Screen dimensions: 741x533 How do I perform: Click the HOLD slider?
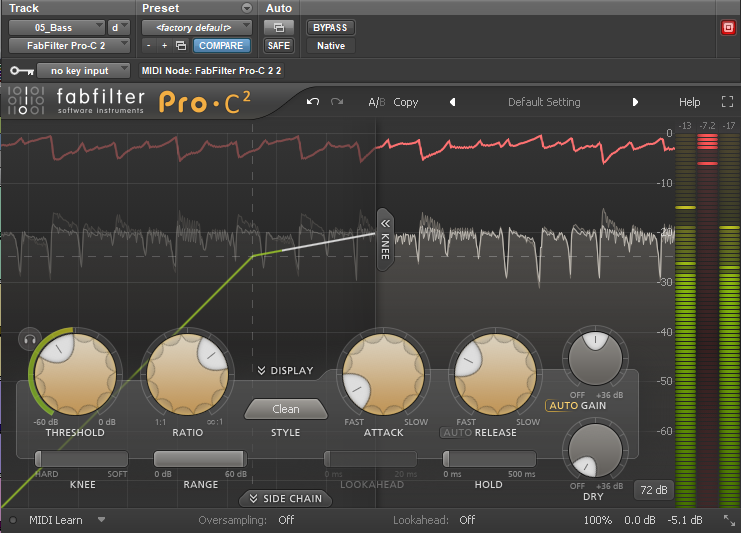489,458
